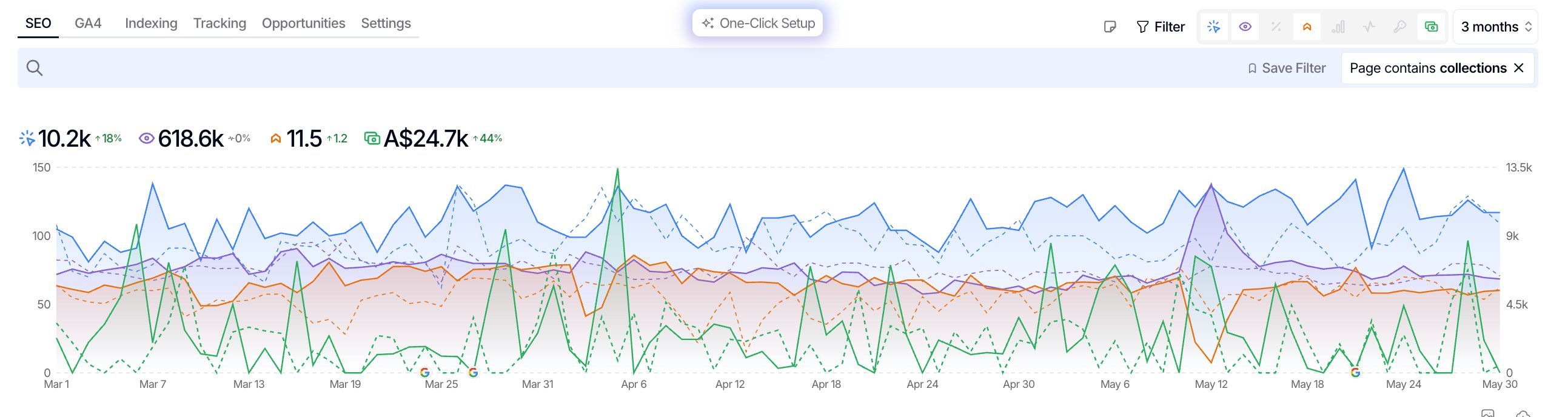Toggle the orange average position metric

1307,27
